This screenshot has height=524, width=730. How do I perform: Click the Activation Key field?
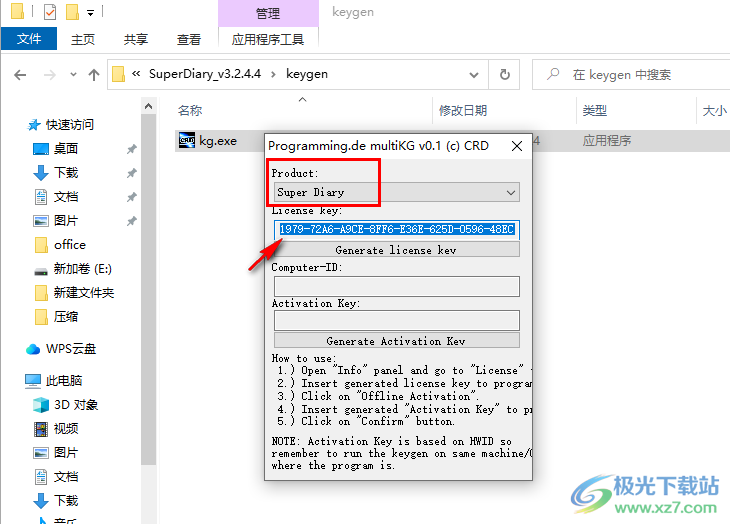[397, 320]
